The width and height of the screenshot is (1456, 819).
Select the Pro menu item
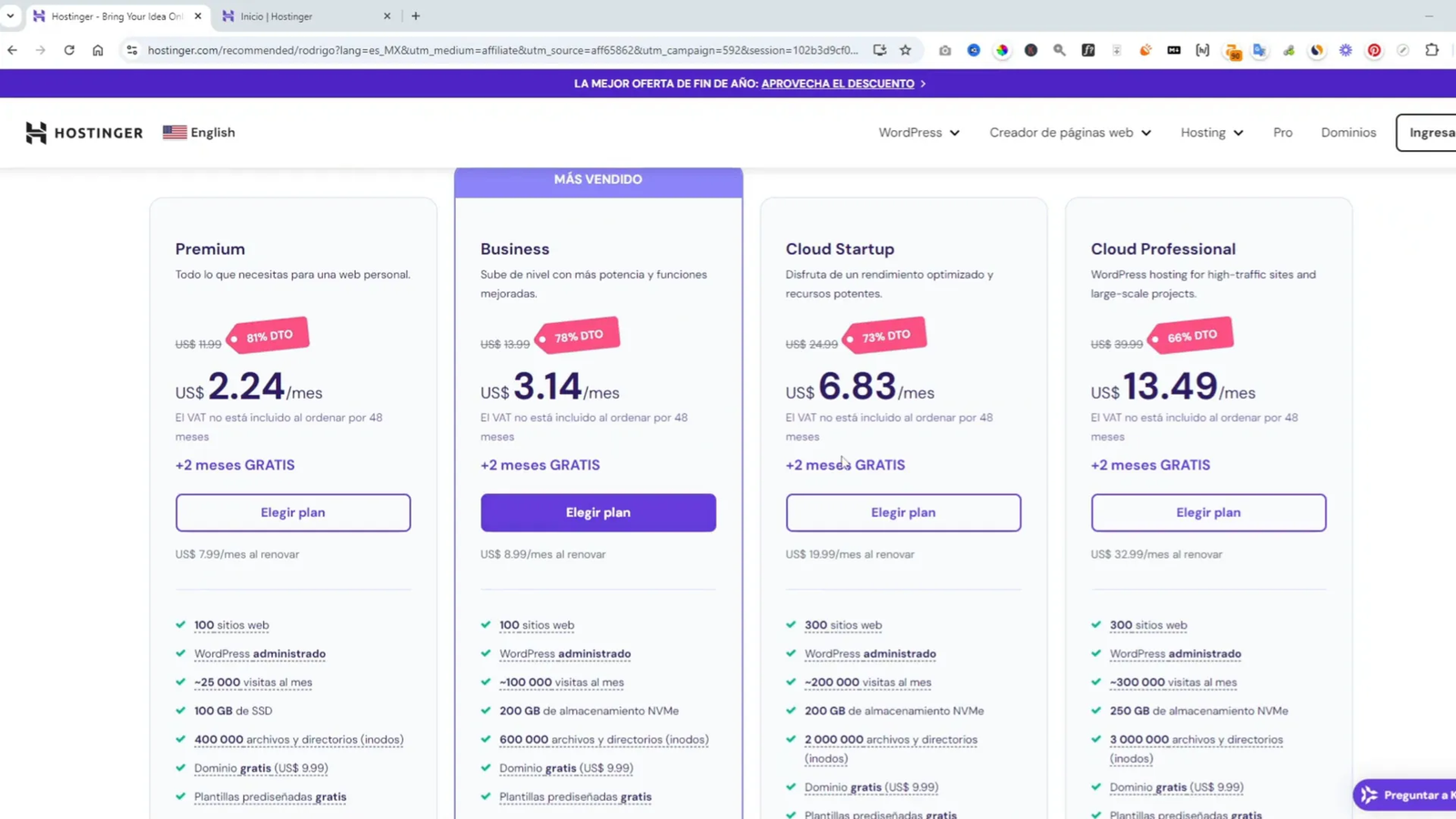pyautogui.click(x=1282, y=132)
